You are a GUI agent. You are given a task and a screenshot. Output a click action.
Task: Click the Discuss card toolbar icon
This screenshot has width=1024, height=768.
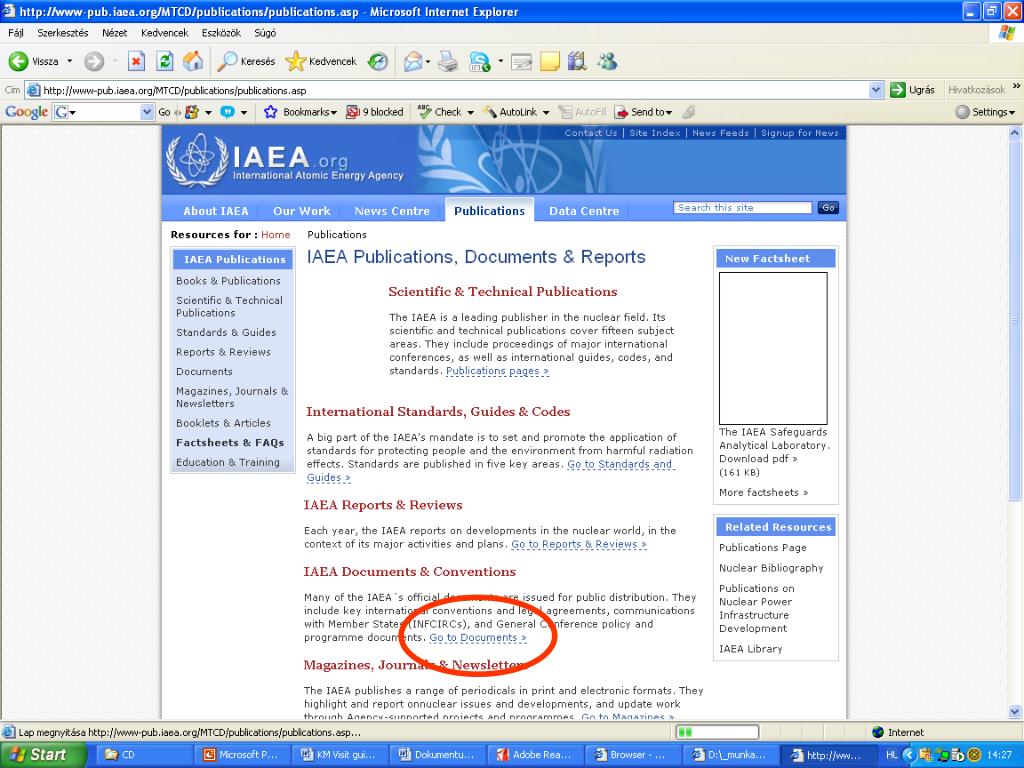521,61
